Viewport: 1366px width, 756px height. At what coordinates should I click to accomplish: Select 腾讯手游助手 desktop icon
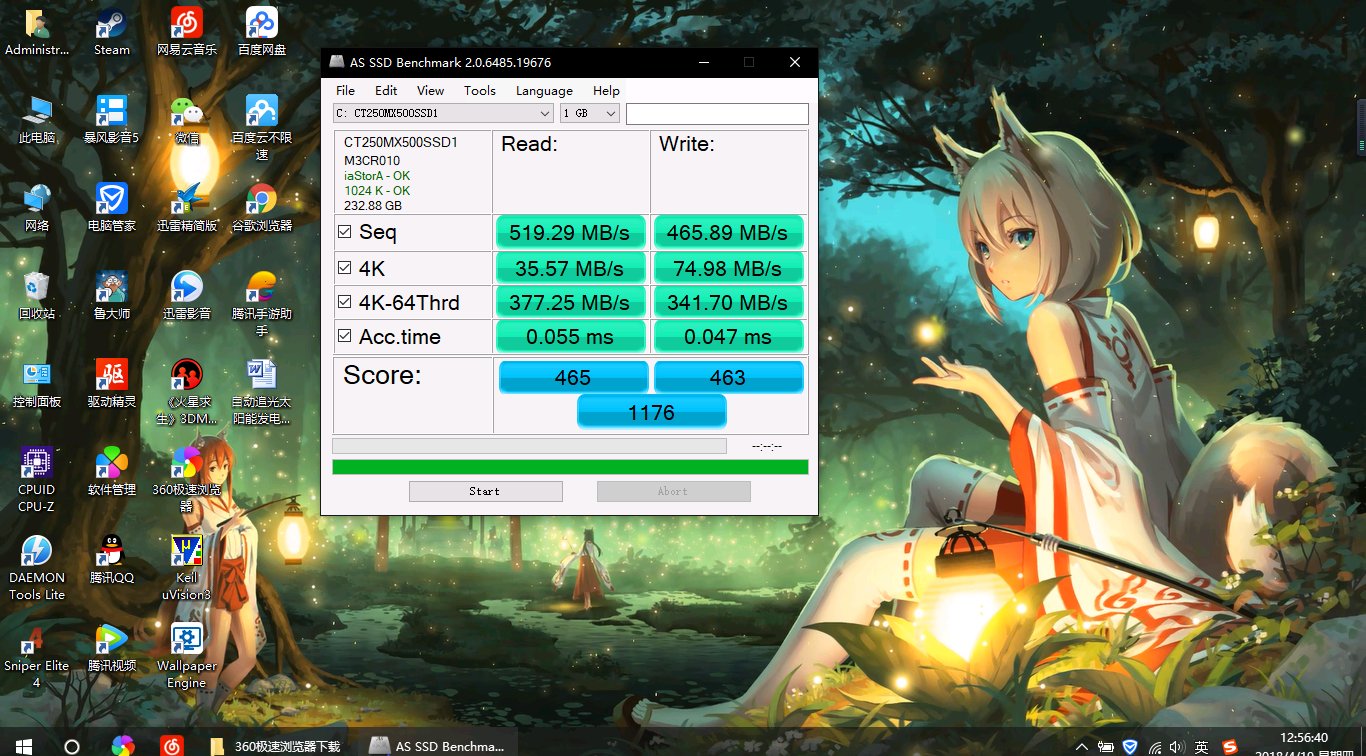click(262, 303)
